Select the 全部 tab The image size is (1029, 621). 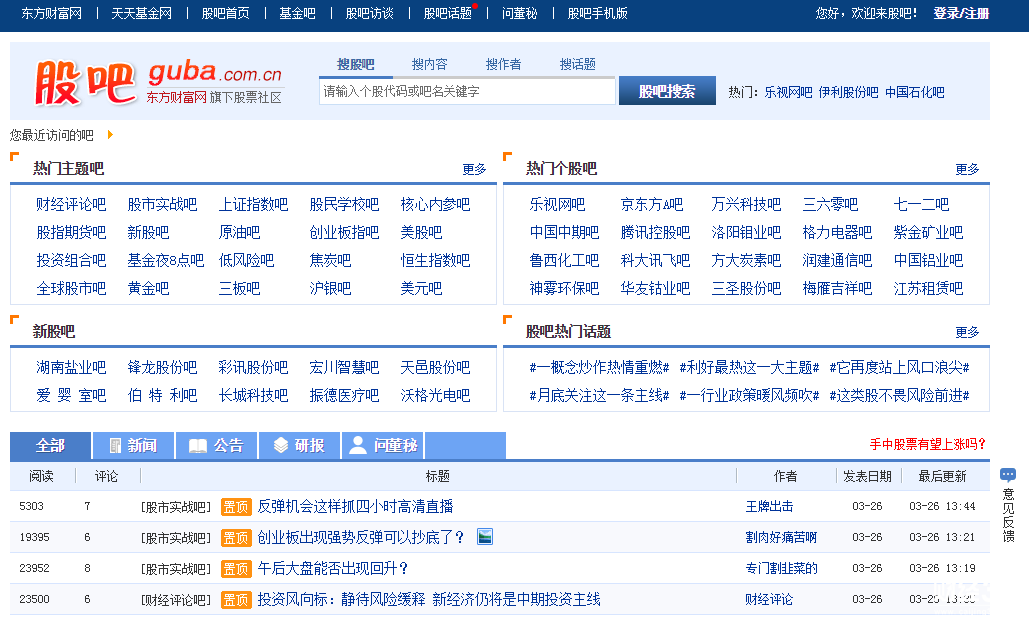click(x=50, y=446)
